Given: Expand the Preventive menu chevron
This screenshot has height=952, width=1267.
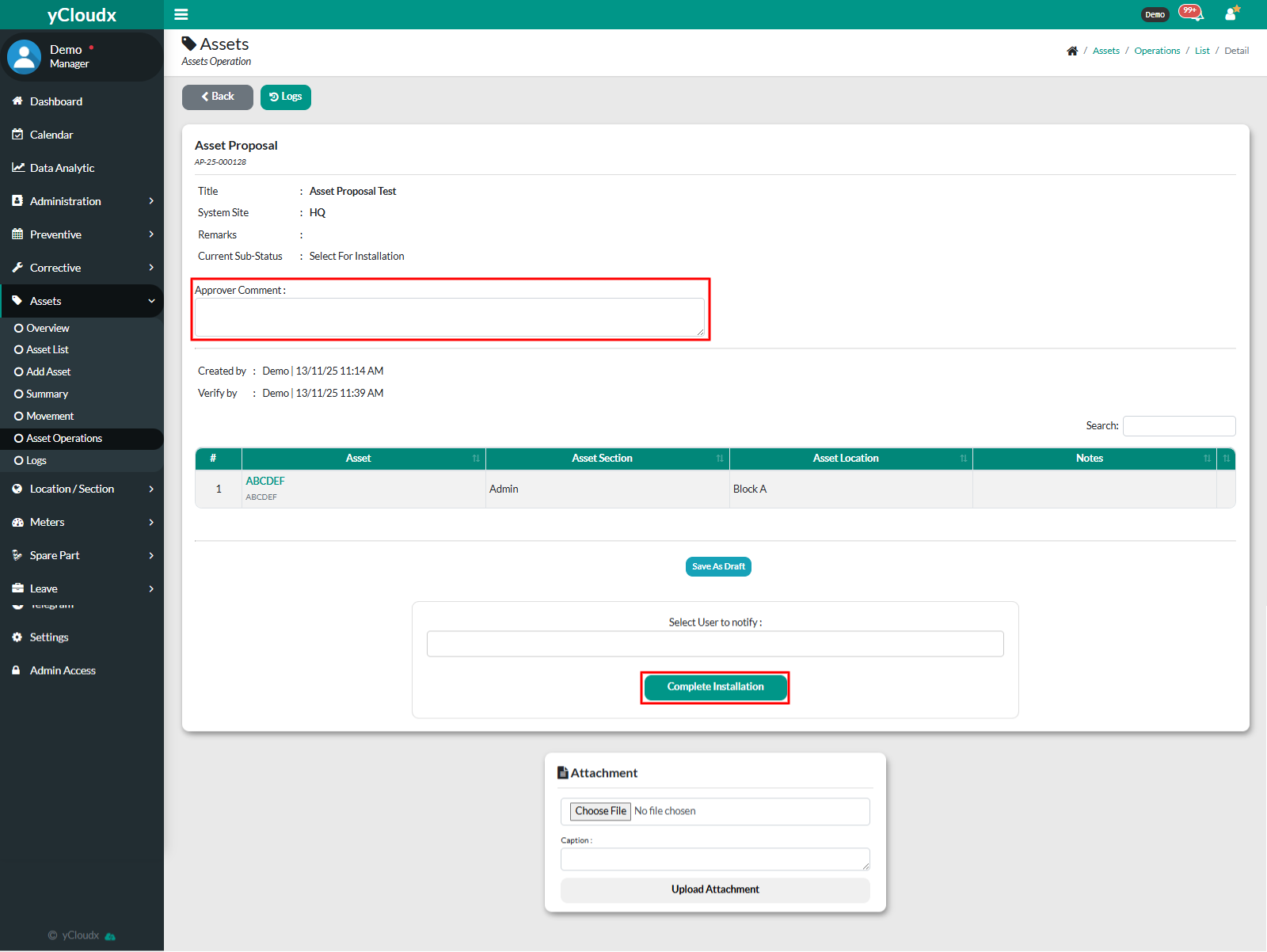Looking at the screenshot, I should 151,234.
